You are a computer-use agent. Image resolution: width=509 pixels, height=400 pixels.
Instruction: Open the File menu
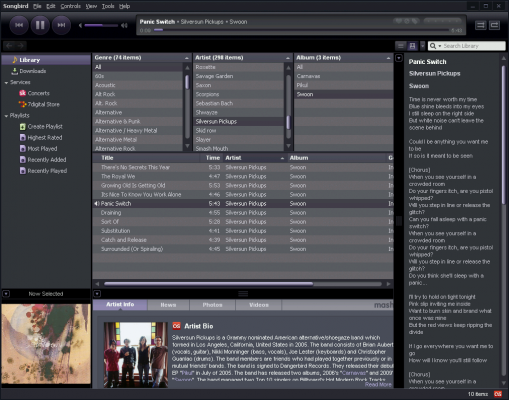tap(37, 6)
